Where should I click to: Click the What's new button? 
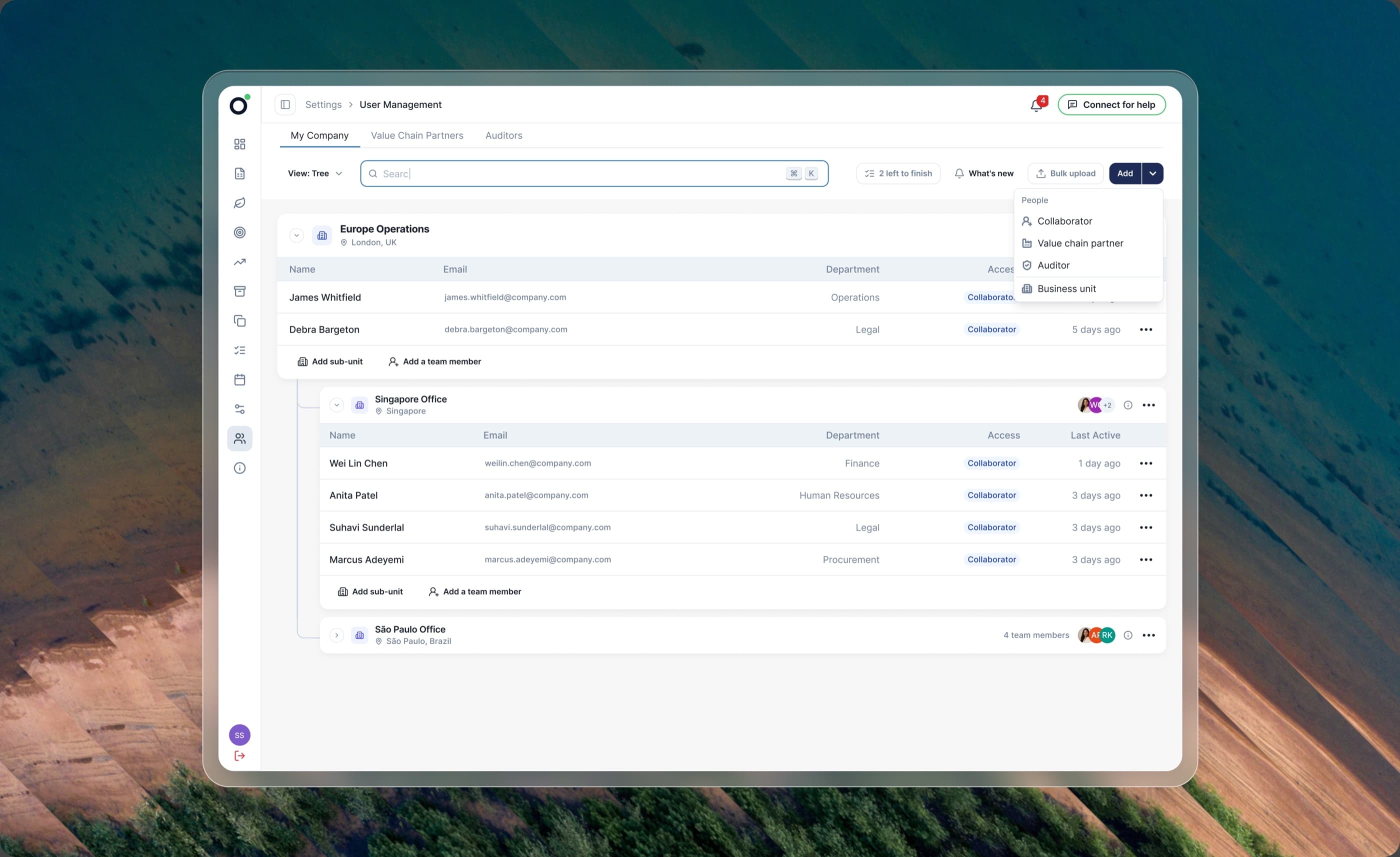click(x=984, y=173)
